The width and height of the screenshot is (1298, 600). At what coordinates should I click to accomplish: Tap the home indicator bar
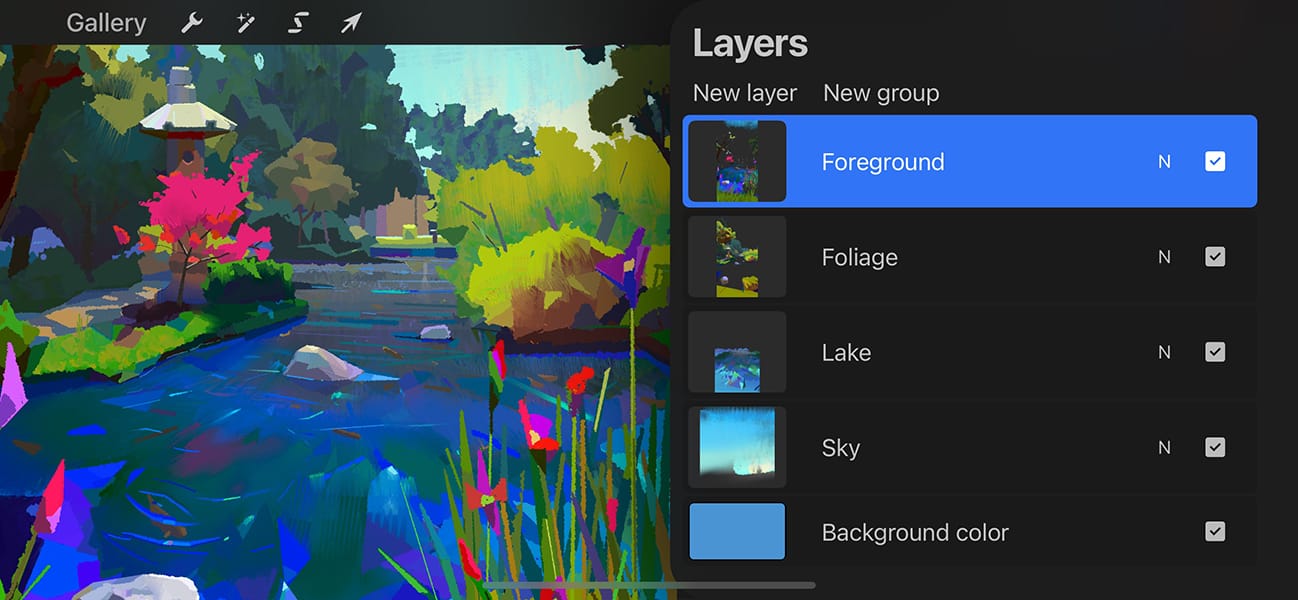click(x=651, y=585)
